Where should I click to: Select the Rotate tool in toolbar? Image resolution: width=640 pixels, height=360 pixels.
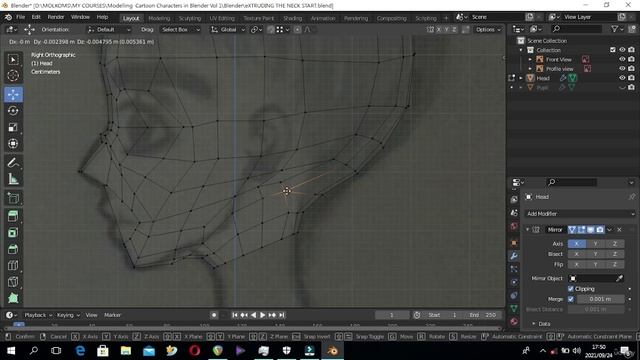(13, 111)
